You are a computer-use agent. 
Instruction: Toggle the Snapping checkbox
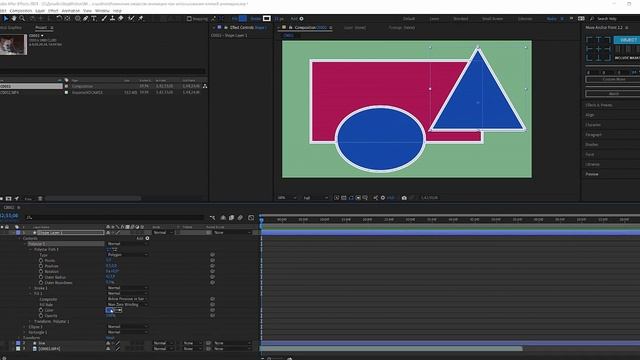click(x=189, y=19)
